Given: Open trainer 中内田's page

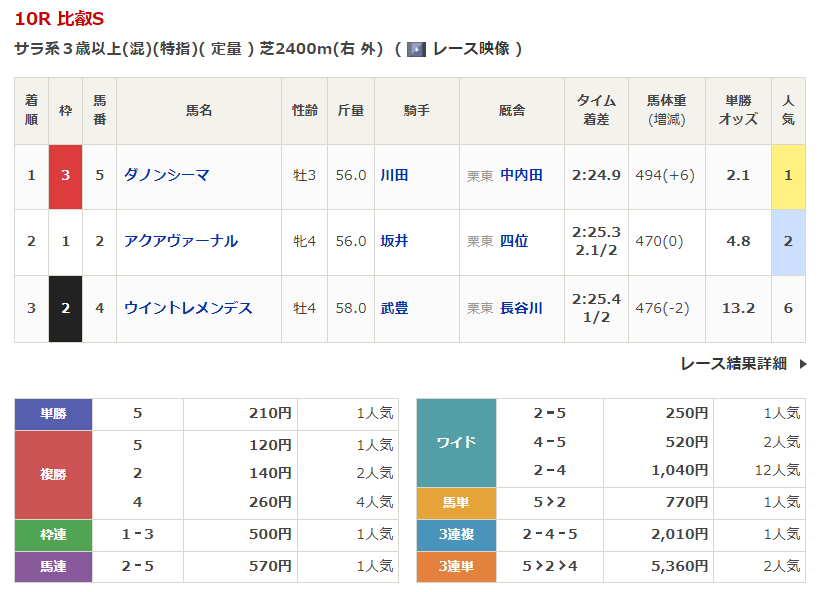Looking at the screenshot, I should click(x=521, y=175).
